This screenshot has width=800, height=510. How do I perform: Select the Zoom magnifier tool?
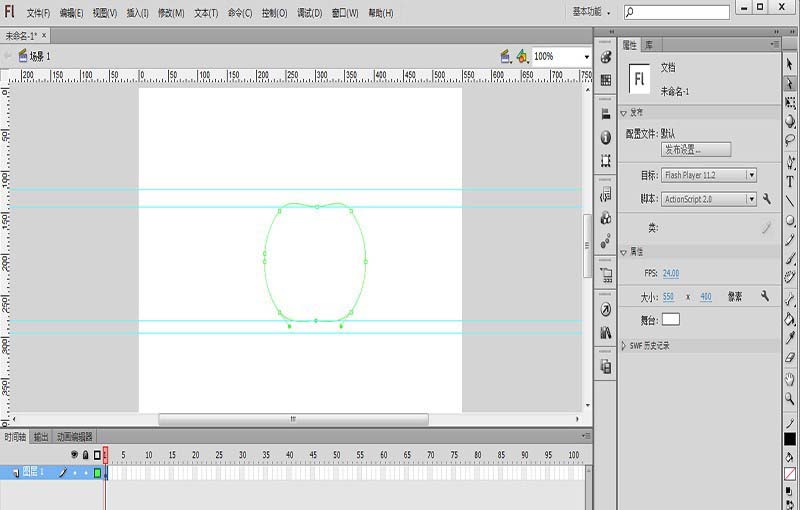pos(790,398)
